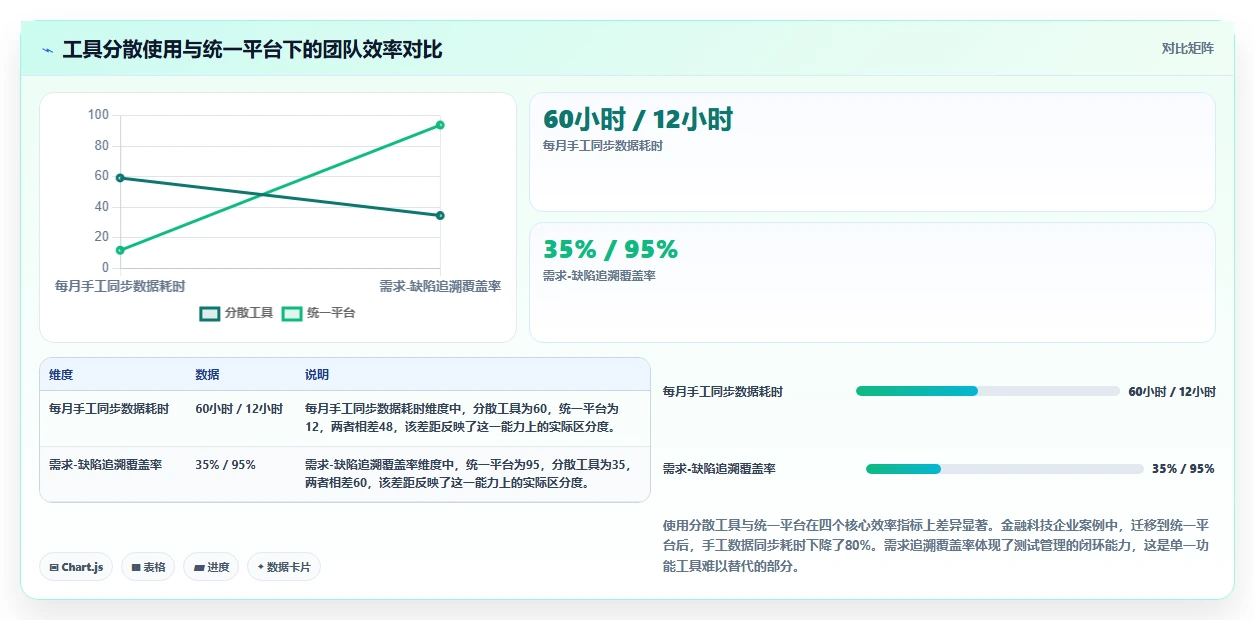This screenshot has width=1255, height=620.
Task: Click the 每月手工同步数据耗时 table row label
Action: point(109,409)
